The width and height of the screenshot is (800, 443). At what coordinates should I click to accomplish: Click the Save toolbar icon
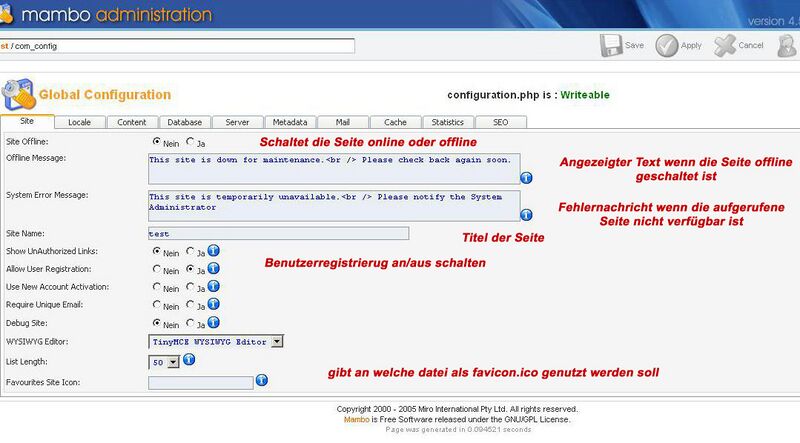[611, 45]
